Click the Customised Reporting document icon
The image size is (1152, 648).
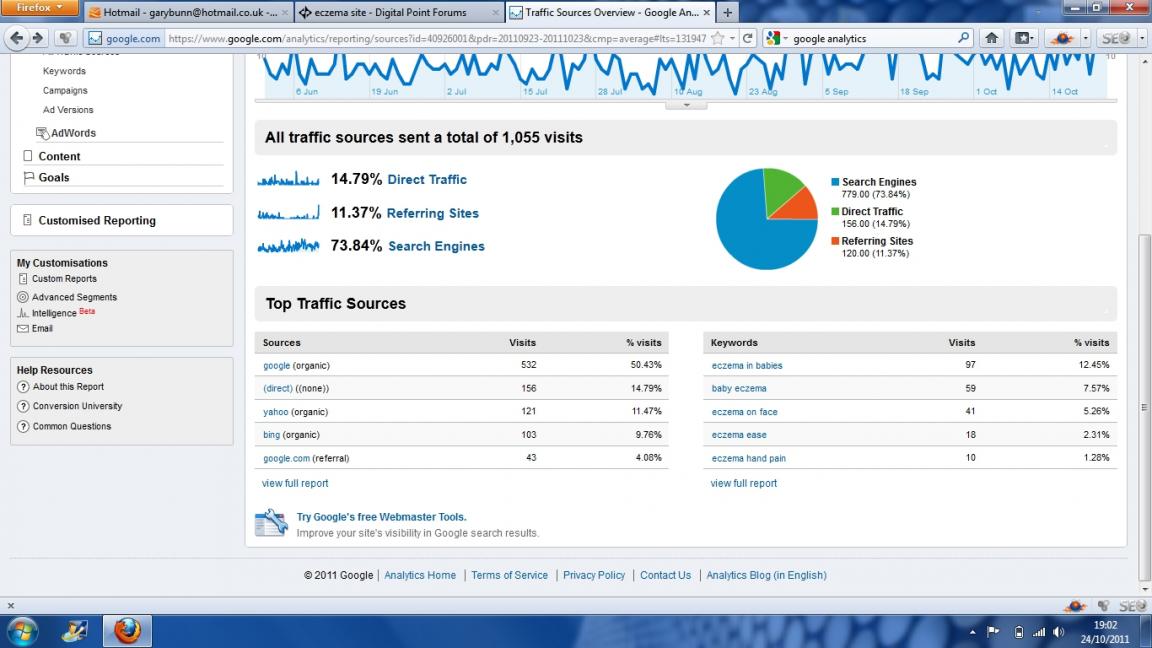[27, 220]
